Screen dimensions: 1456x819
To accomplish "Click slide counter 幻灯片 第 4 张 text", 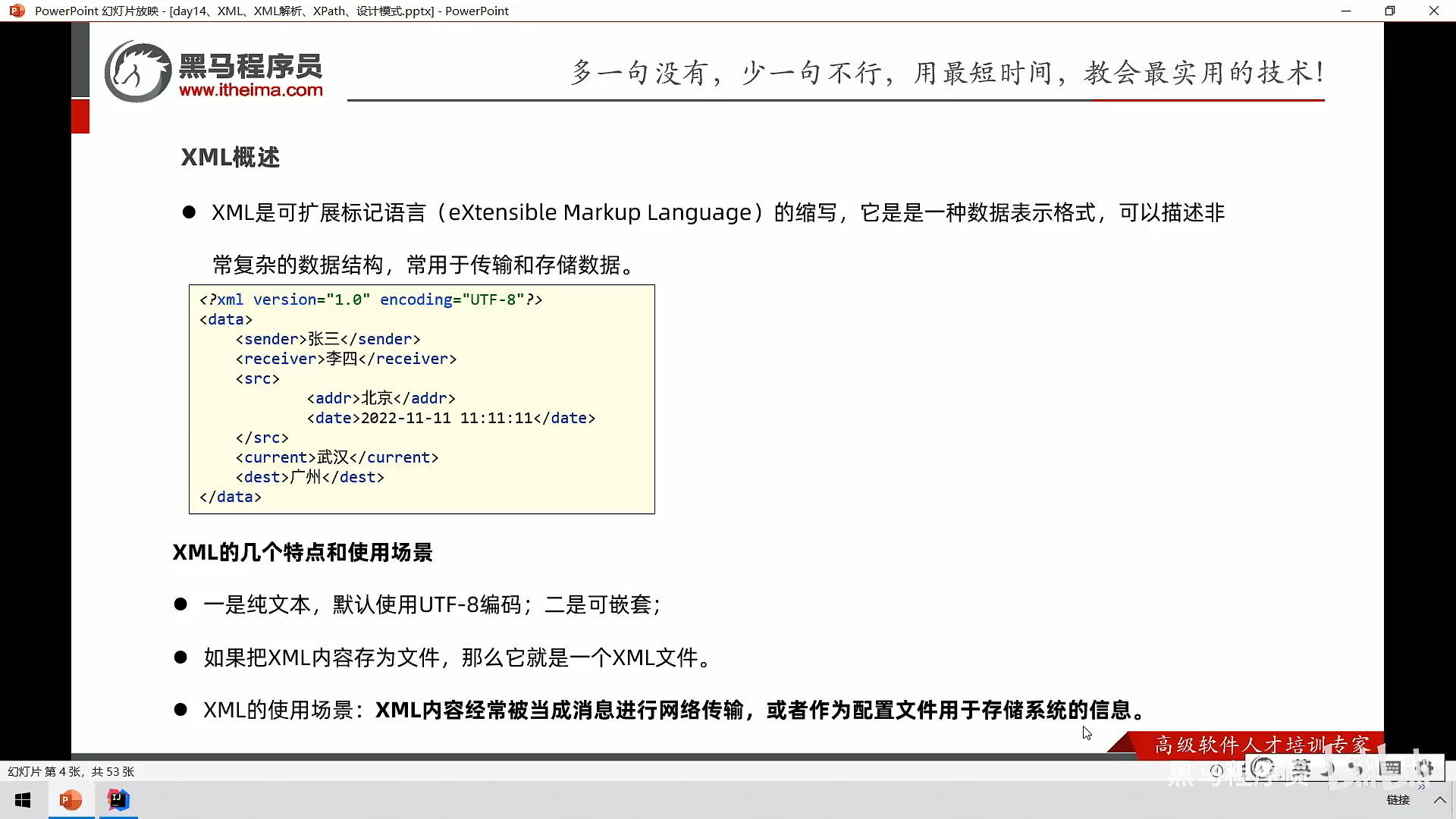I will click(x=71, y=771).
